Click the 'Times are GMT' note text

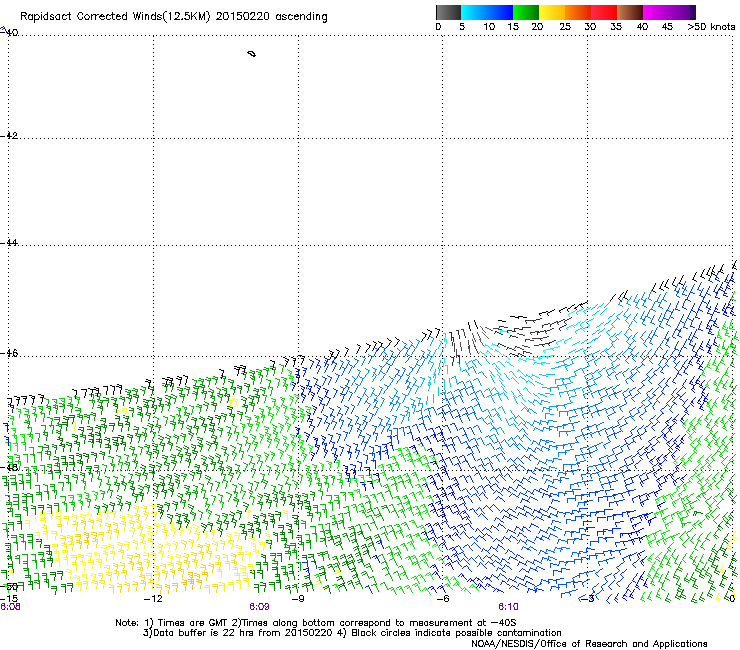(192, 623)
